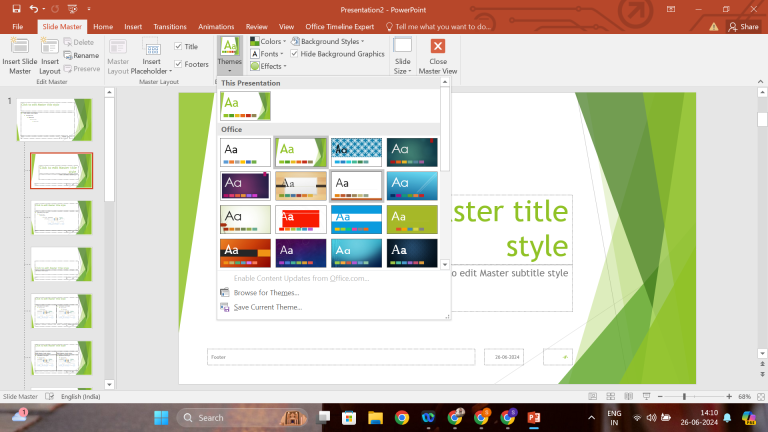Open the Customize Quick Access Toolbar dropdown
768x432 pixels.
pos(89,9)
